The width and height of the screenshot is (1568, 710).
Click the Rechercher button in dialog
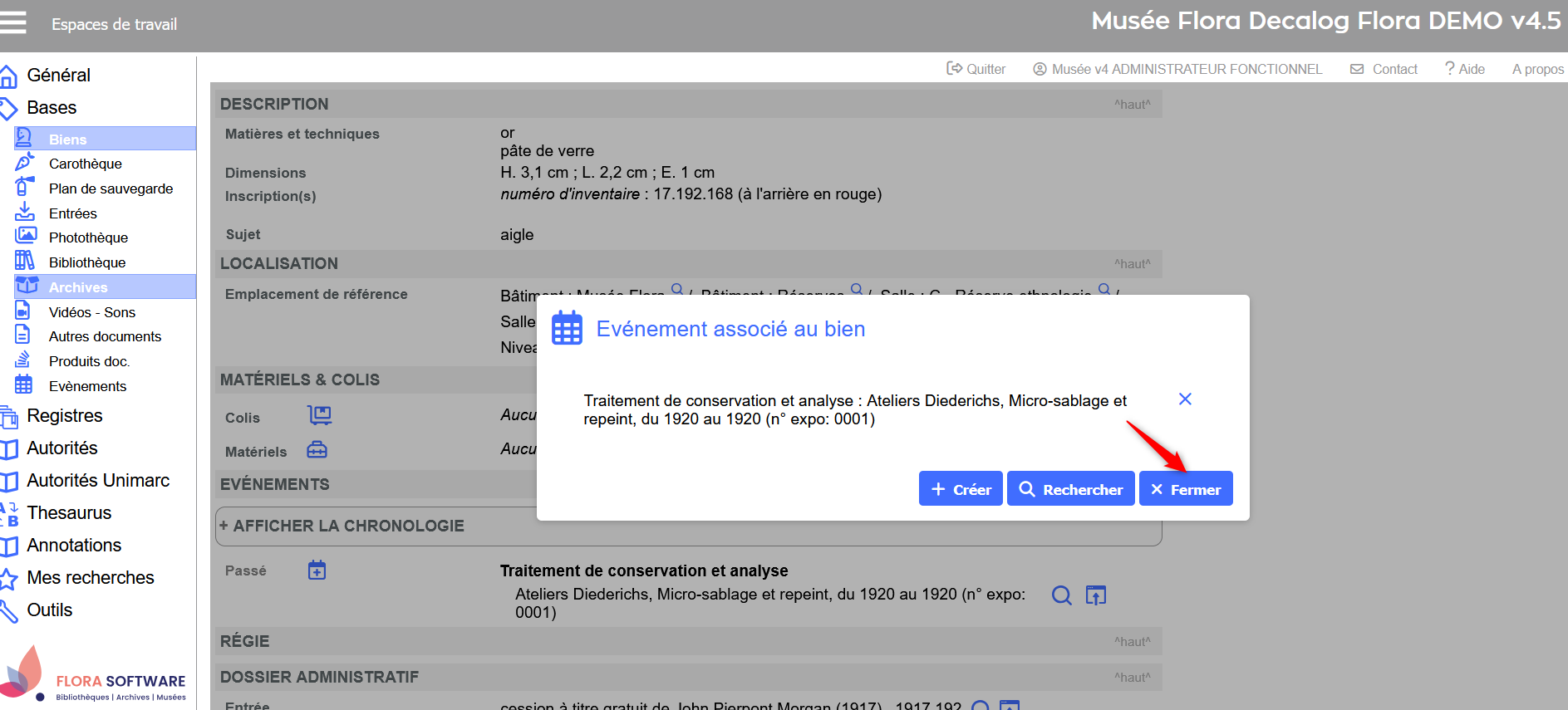[x=1070, y=489]
